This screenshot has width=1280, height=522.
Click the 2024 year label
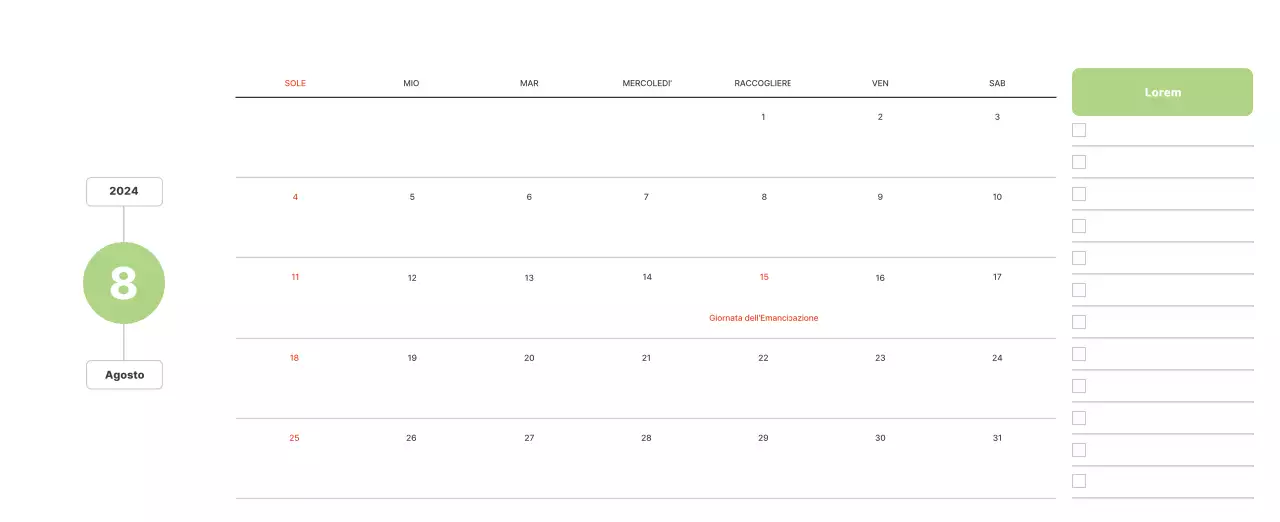pyautogui.click(x=124, y=191)
